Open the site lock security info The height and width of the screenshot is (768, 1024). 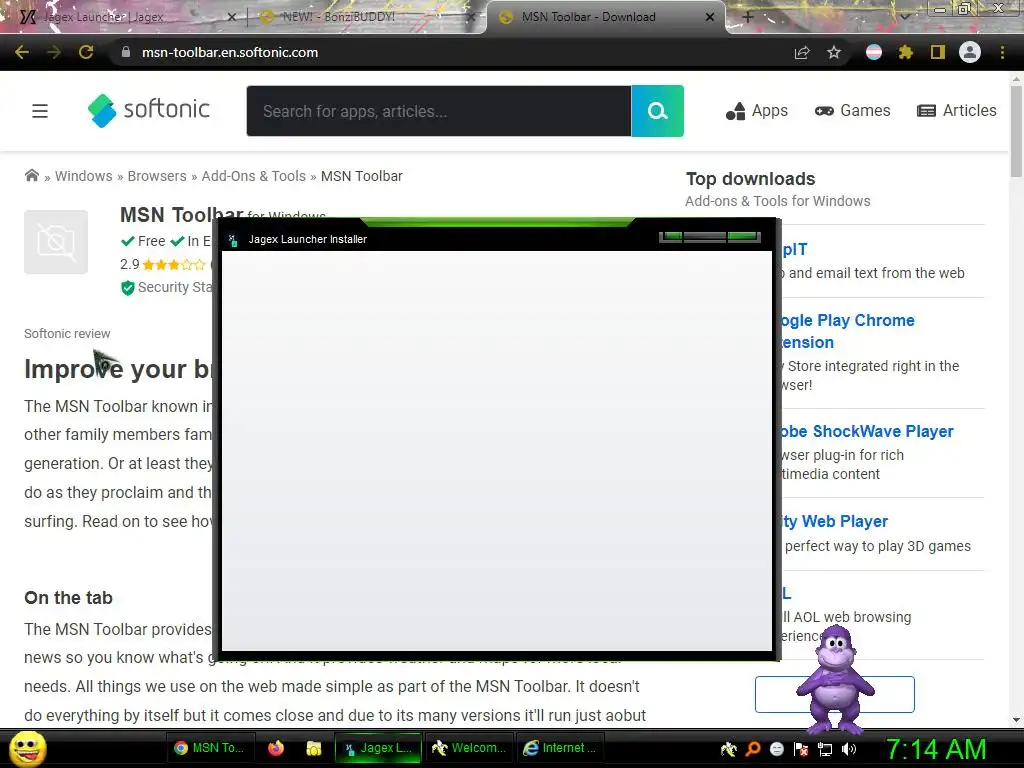[126, 52]
